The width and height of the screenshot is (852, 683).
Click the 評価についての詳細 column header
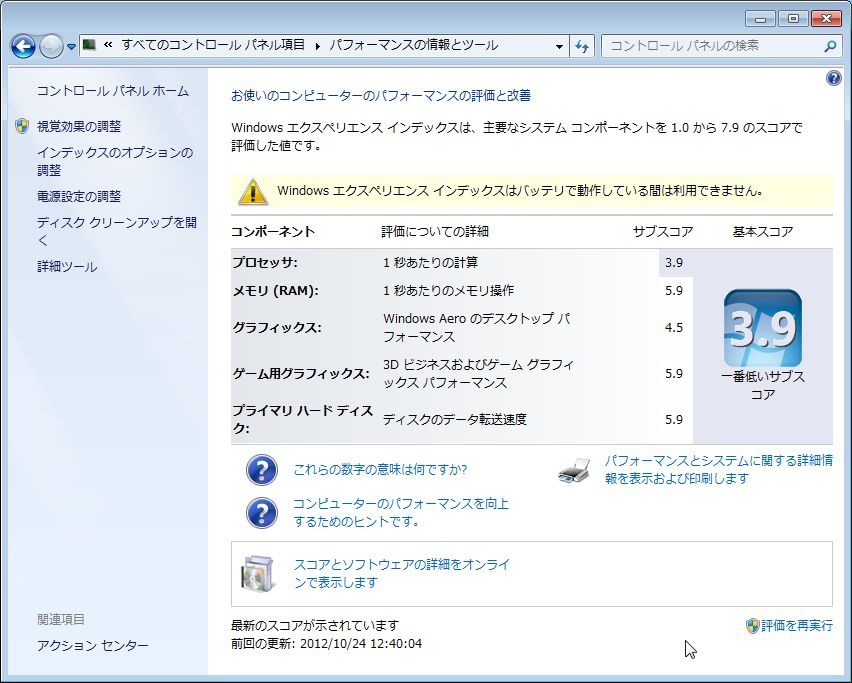tap(435, 231)
